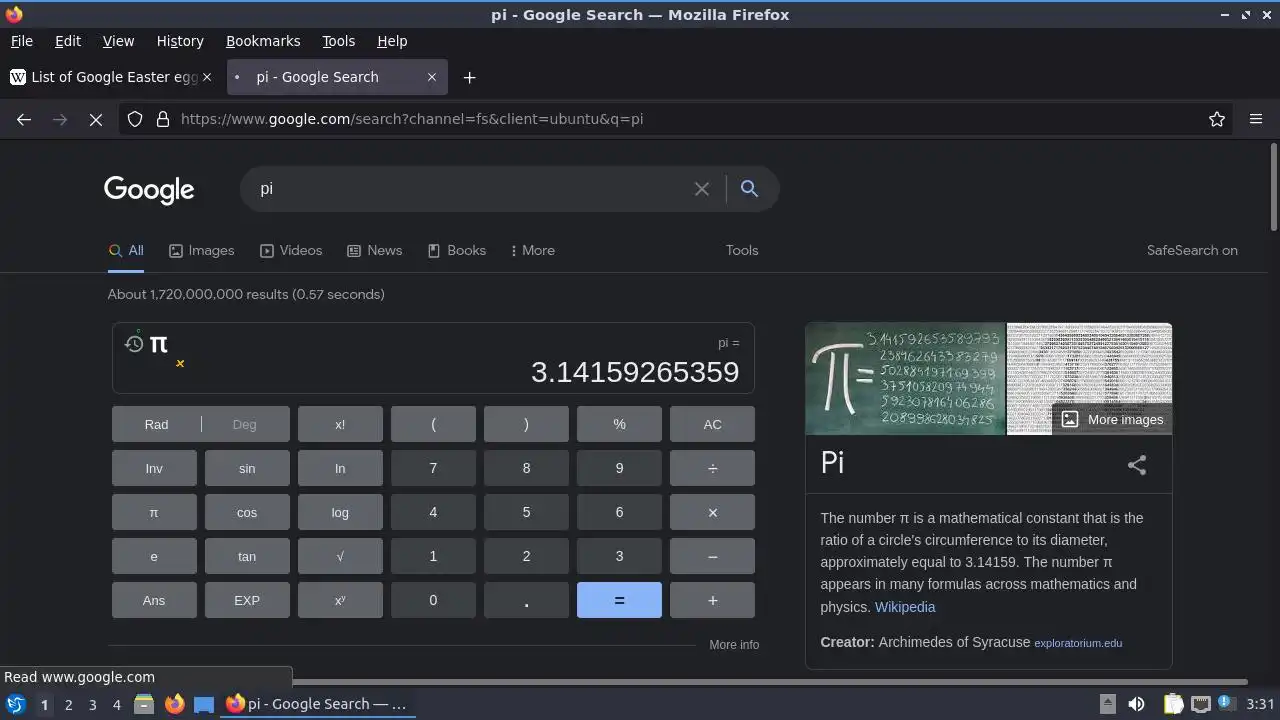Bookmark this page with the star icon
The width and height of the screenshot is (1280, 720).
[x=1217, y=119]
